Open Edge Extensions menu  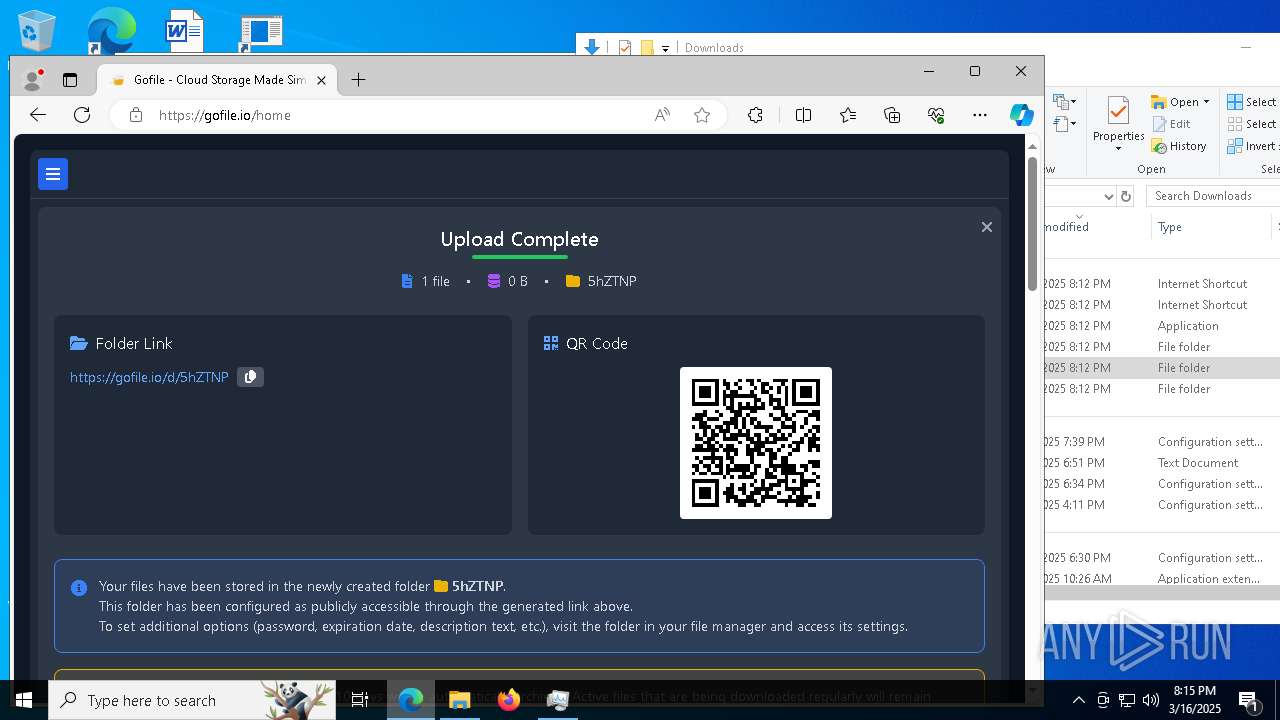[x=755, y=115]
